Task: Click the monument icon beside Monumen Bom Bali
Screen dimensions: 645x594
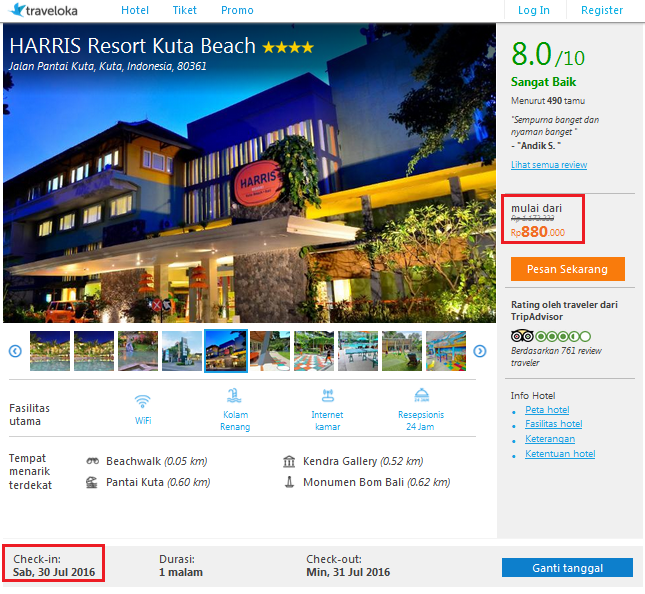Action: (290, 482)
